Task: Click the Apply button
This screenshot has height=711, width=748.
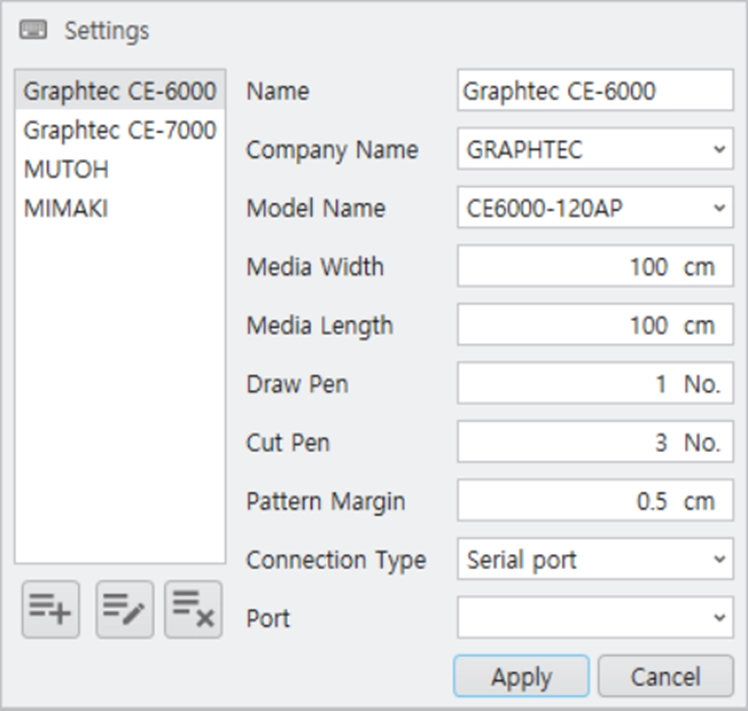Action: (521, 676)
